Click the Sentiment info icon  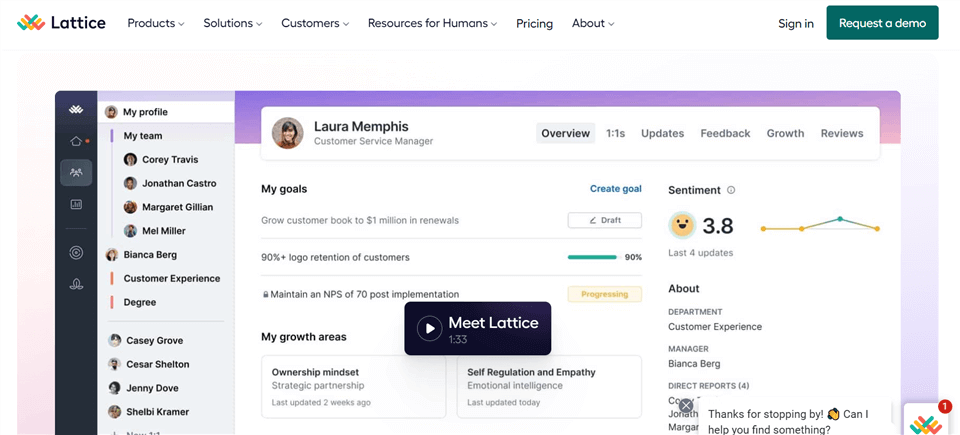click(x=731, y=190)
